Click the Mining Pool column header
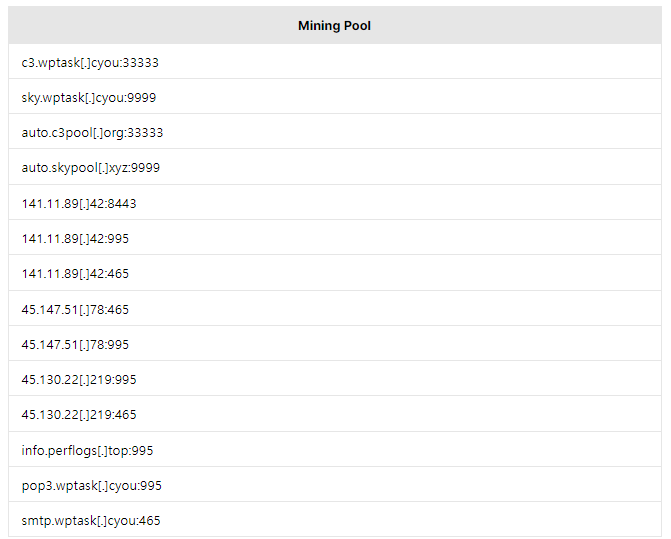Image resolution: width=671 pixels, height=539 pixels. click(335, 25)
